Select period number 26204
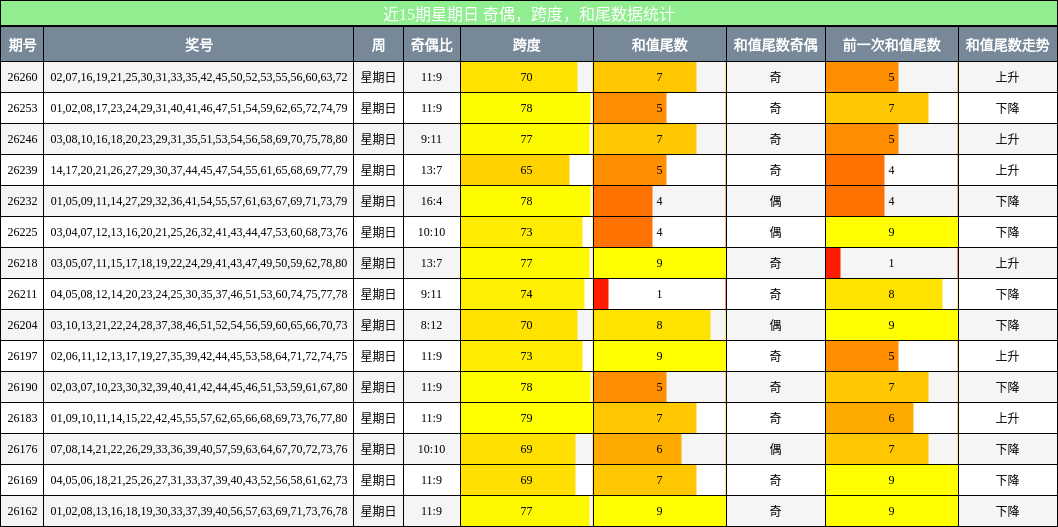The image size is (1058, 527). [x=22, y=325]
